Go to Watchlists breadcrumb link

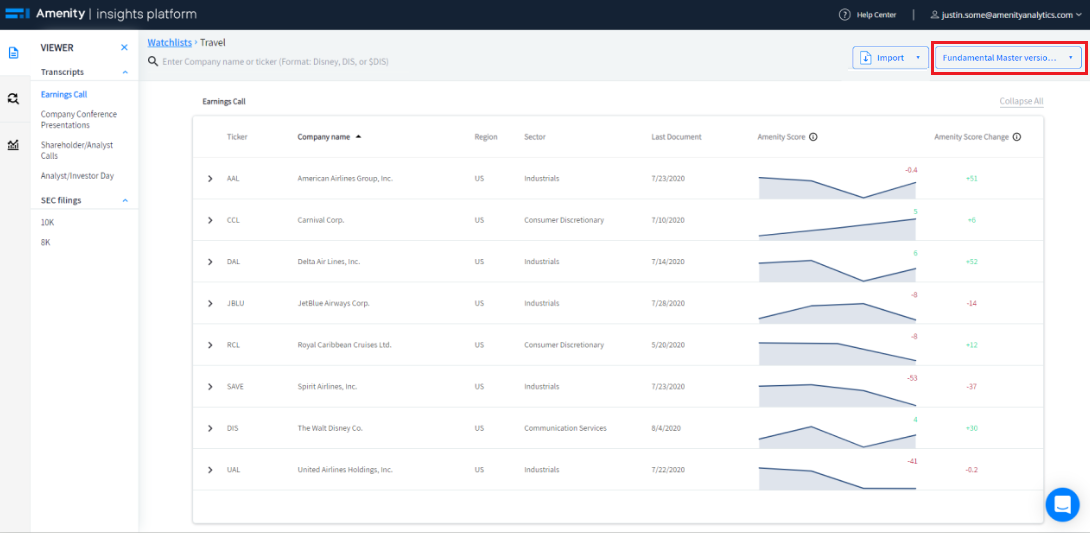(170, 42)
